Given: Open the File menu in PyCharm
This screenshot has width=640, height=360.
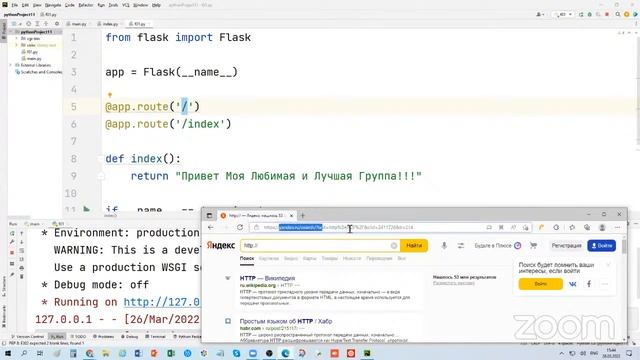Looking at the screenshot, I should click(15, 5).
